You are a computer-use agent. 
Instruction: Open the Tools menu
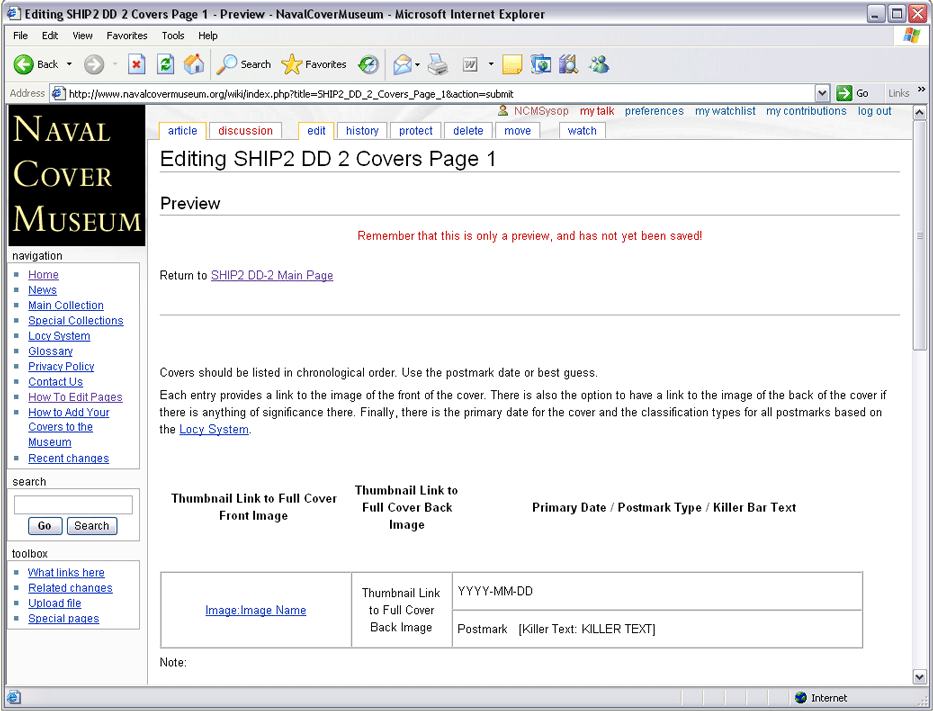(x=173, y=35)
